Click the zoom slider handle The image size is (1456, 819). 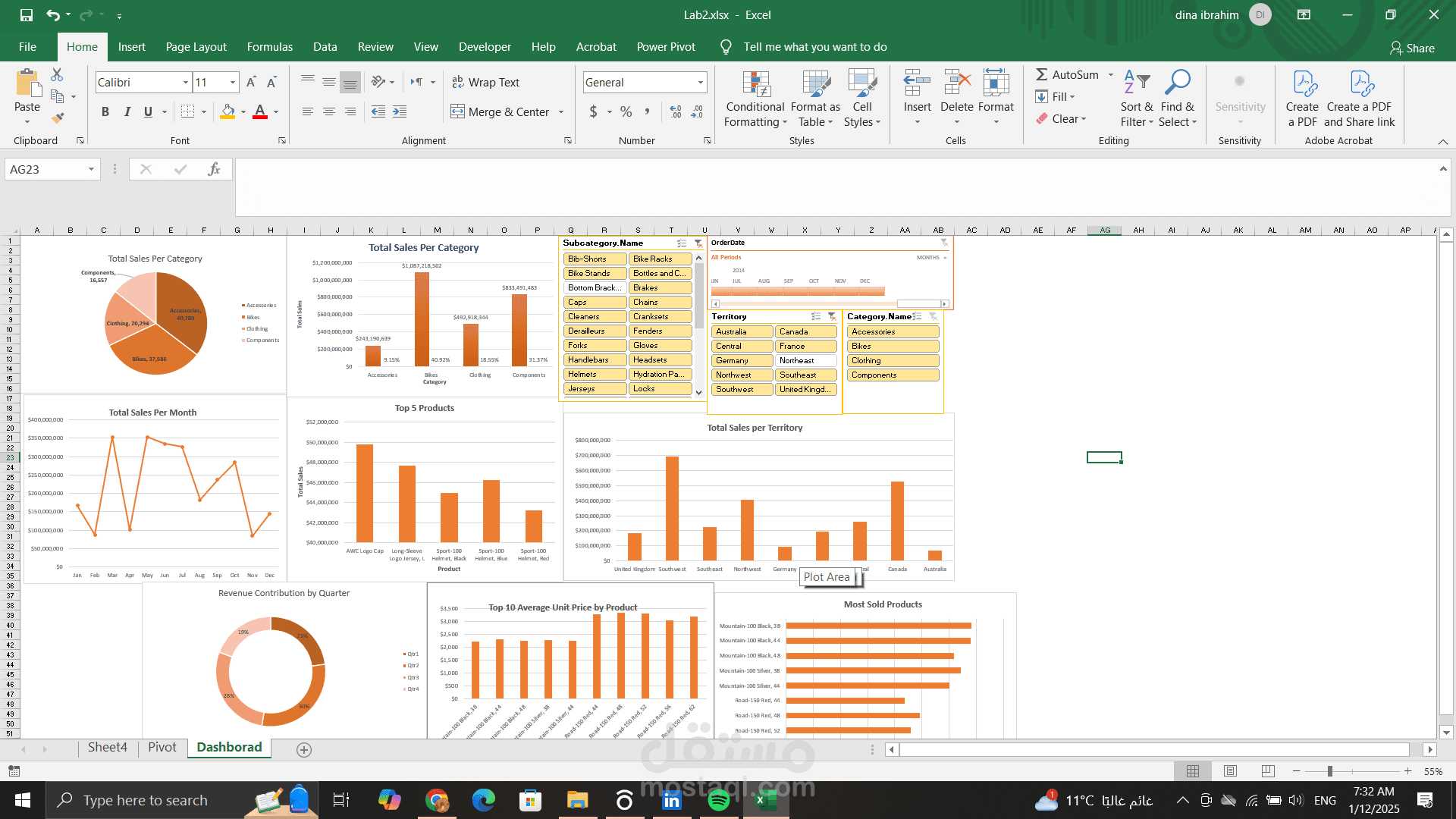(1329, 771)
